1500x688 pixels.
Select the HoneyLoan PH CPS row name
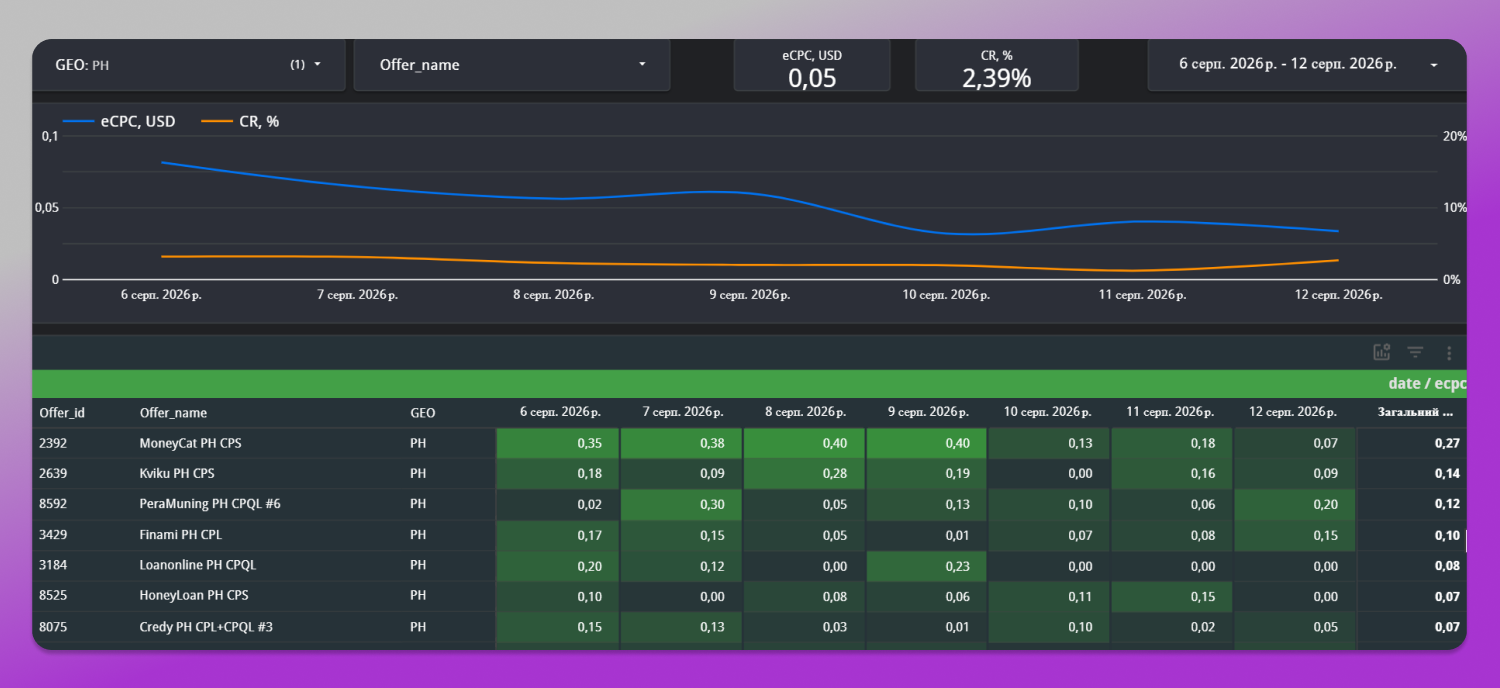194,596
